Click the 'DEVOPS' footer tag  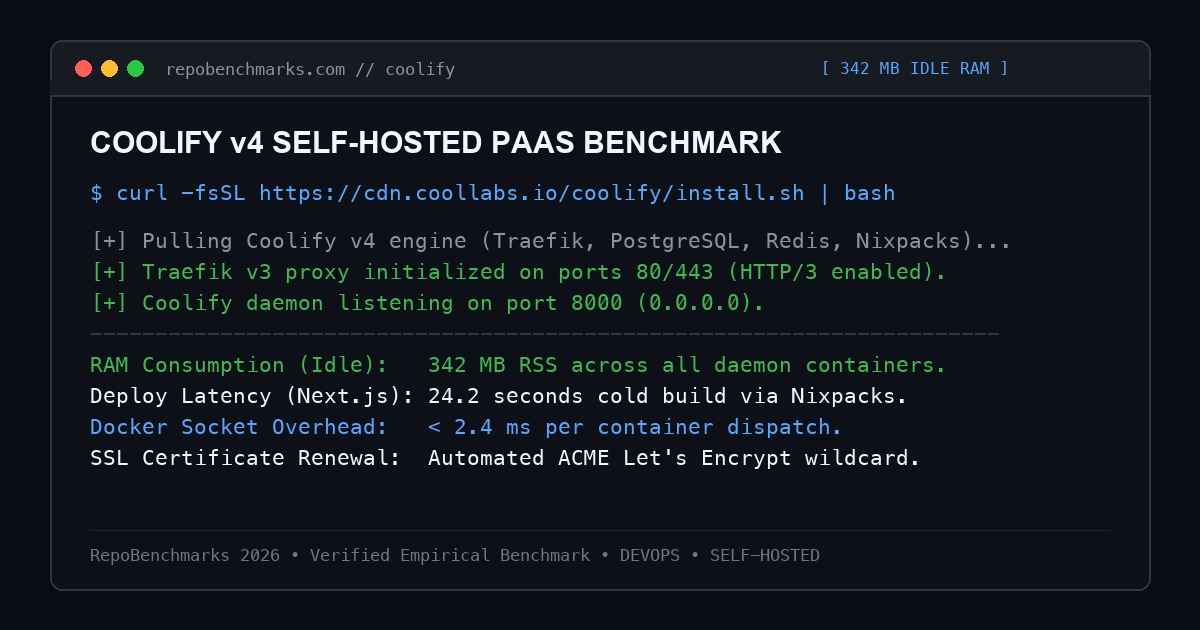[650, 555]
